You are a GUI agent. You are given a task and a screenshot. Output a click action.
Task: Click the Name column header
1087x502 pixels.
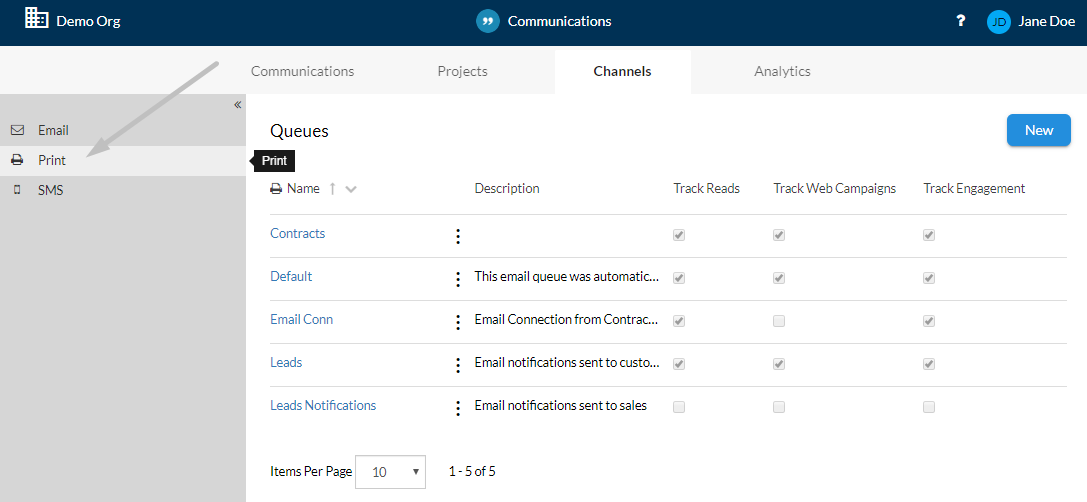coord(303,189)
